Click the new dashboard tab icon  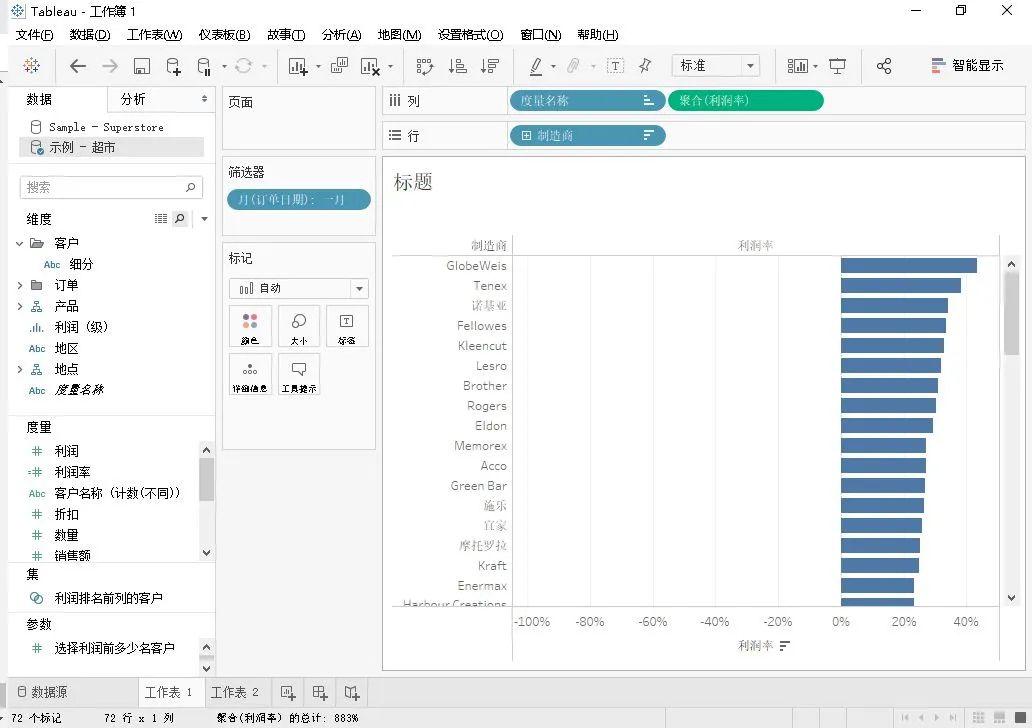(320, 692)
